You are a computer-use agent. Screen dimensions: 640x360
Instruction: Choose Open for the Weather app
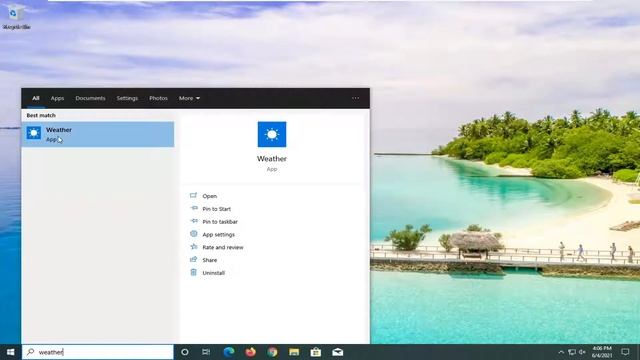tap(209, 196)
